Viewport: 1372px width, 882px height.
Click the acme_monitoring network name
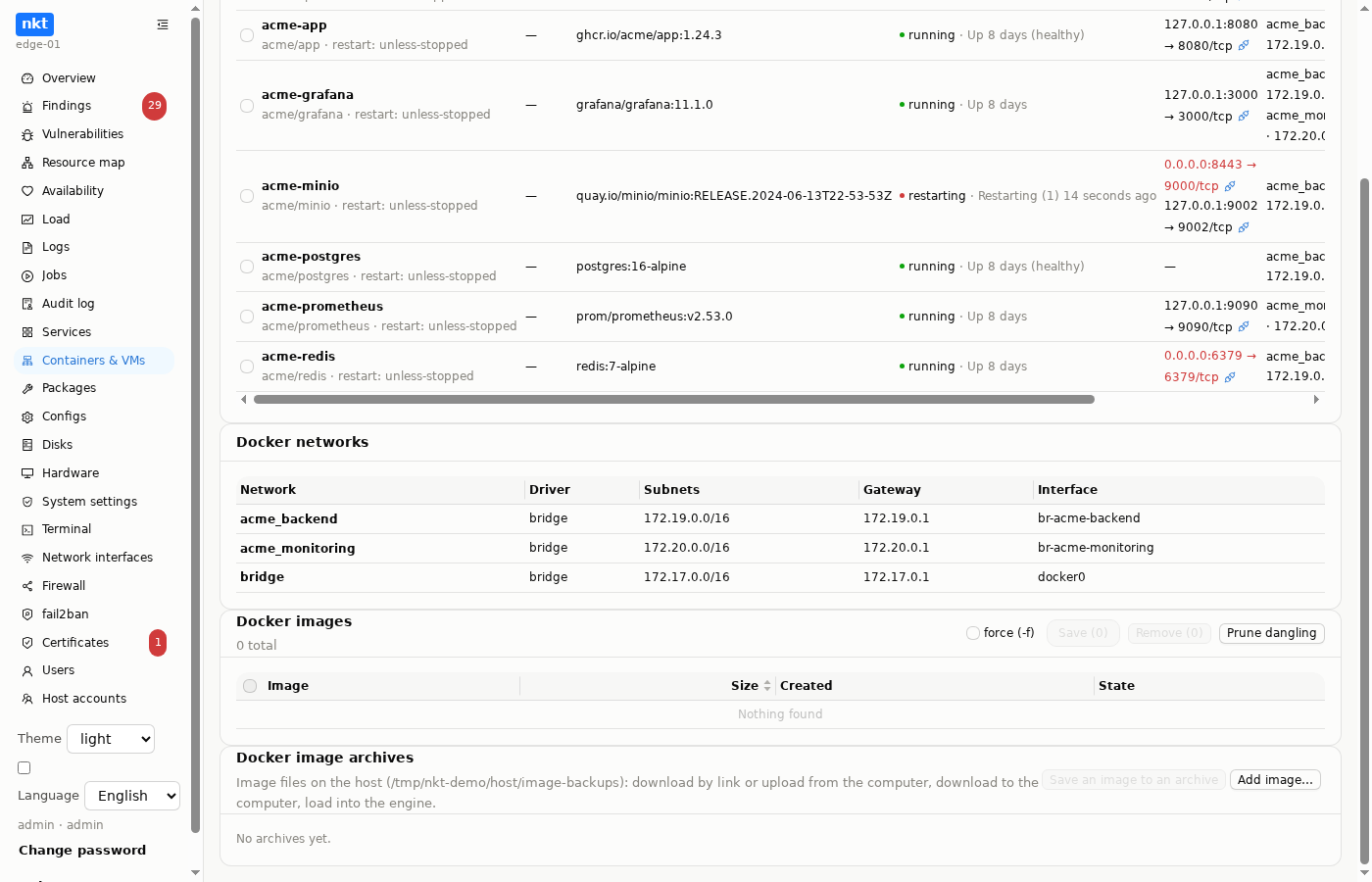298,549
